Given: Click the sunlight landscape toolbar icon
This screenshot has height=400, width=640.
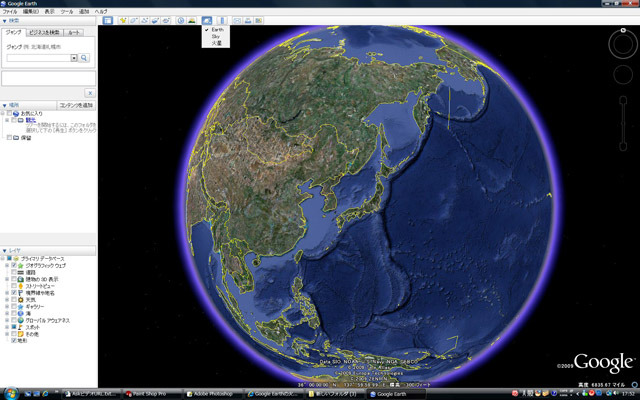Looking at the screenshot, I should tap(191, 20).
